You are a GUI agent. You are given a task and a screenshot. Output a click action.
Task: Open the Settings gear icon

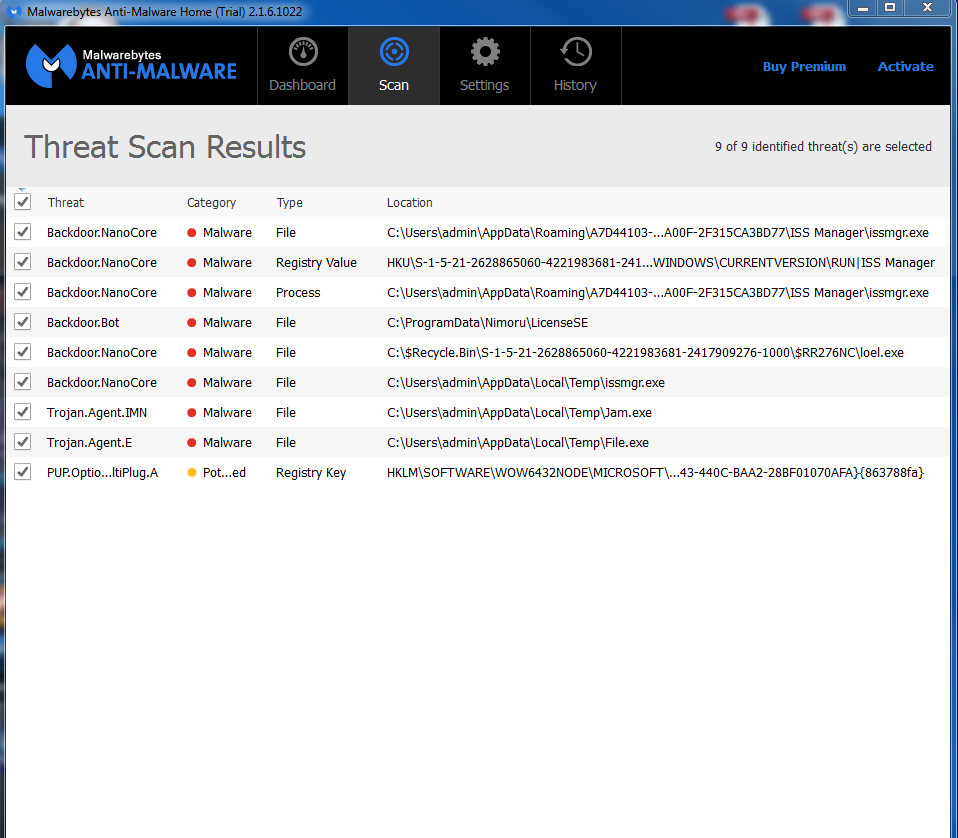[485, 52]
